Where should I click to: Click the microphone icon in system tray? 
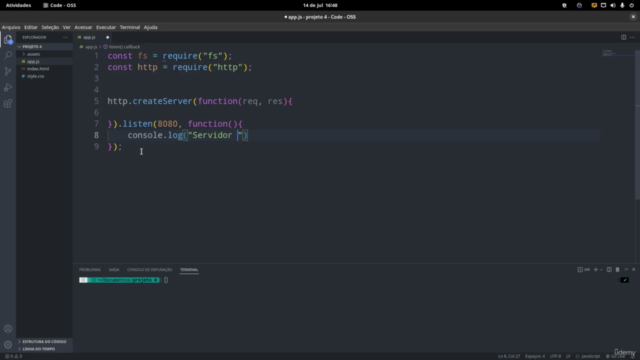622,5
